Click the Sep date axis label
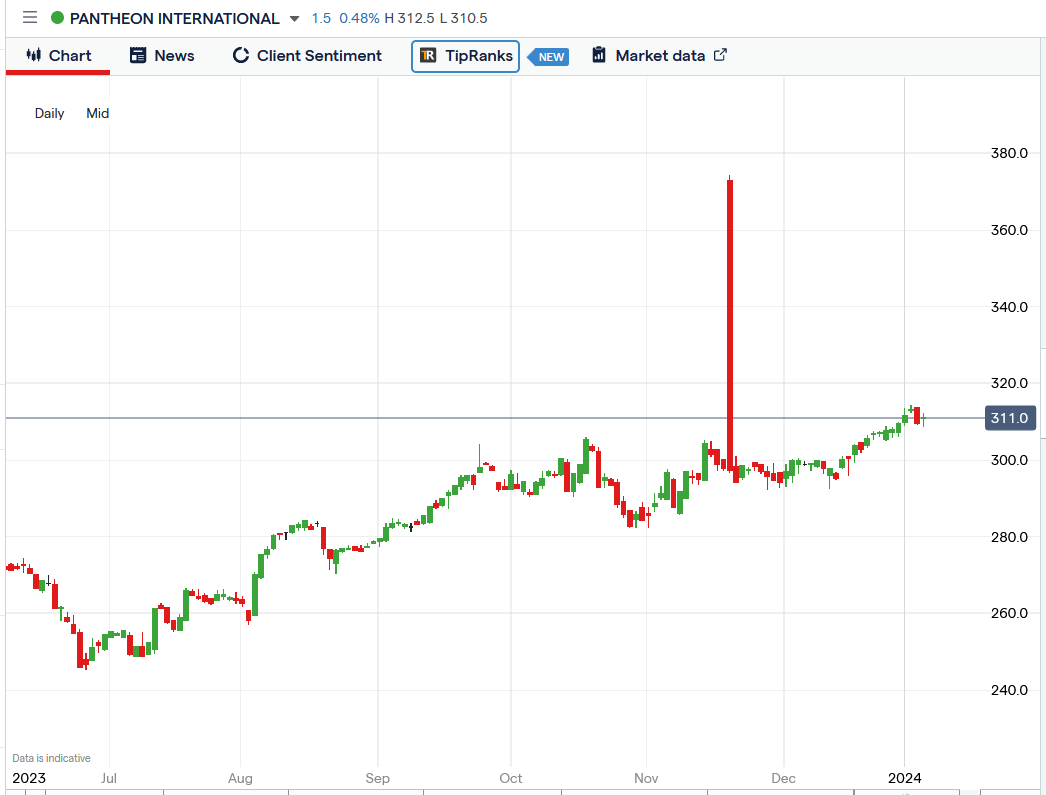Image resolution: width=1046 pixels, height=795 pixels. click(378, 778)
